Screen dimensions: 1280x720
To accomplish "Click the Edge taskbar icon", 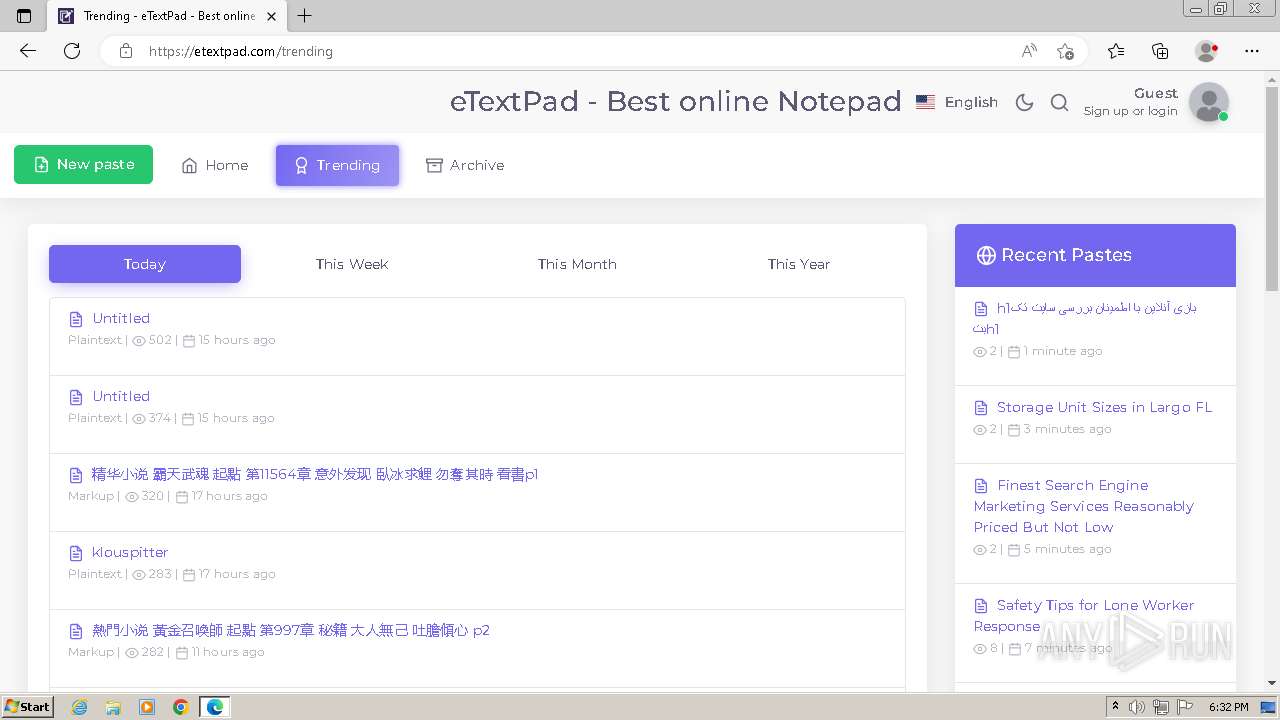I will pos(215,707).
